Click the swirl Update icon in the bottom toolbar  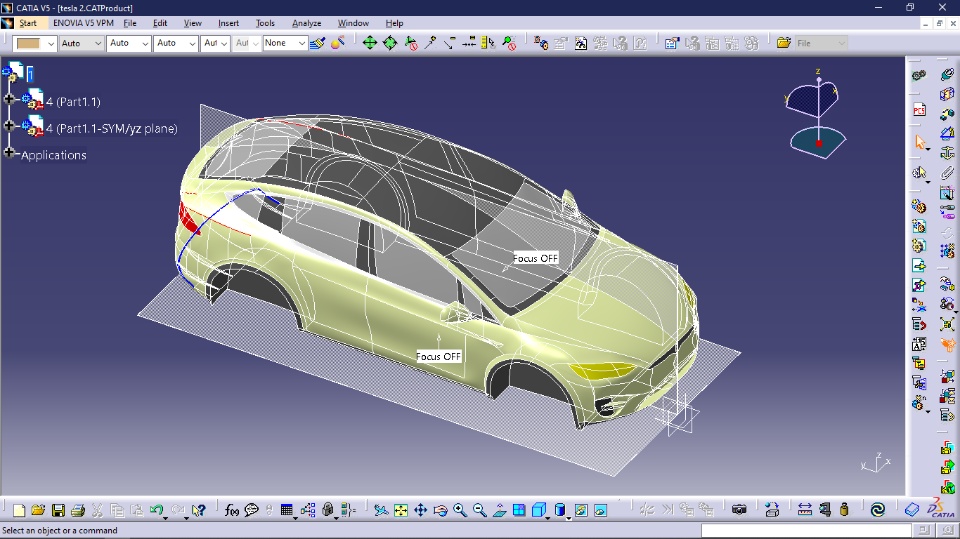(877, 510)
